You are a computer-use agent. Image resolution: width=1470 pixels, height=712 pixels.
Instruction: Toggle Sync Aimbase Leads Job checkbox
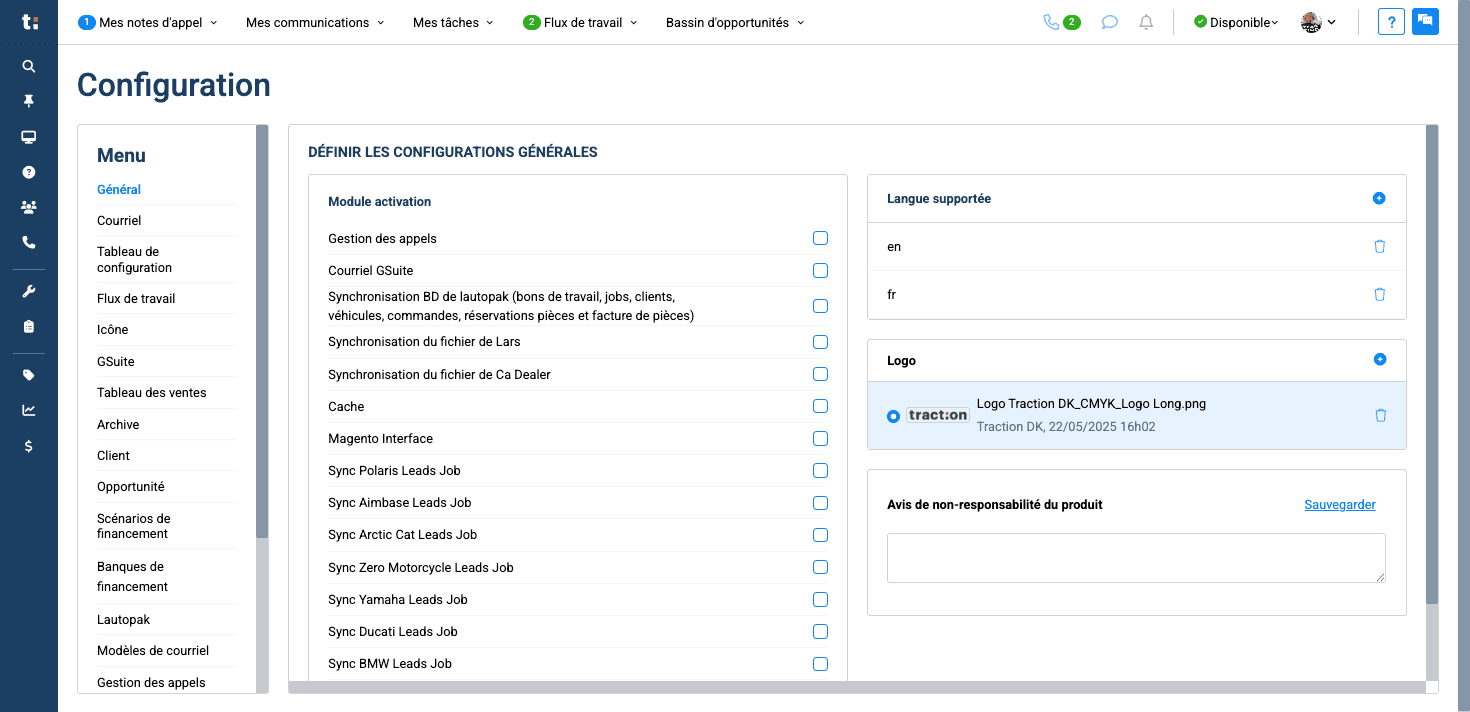(820, 502)
